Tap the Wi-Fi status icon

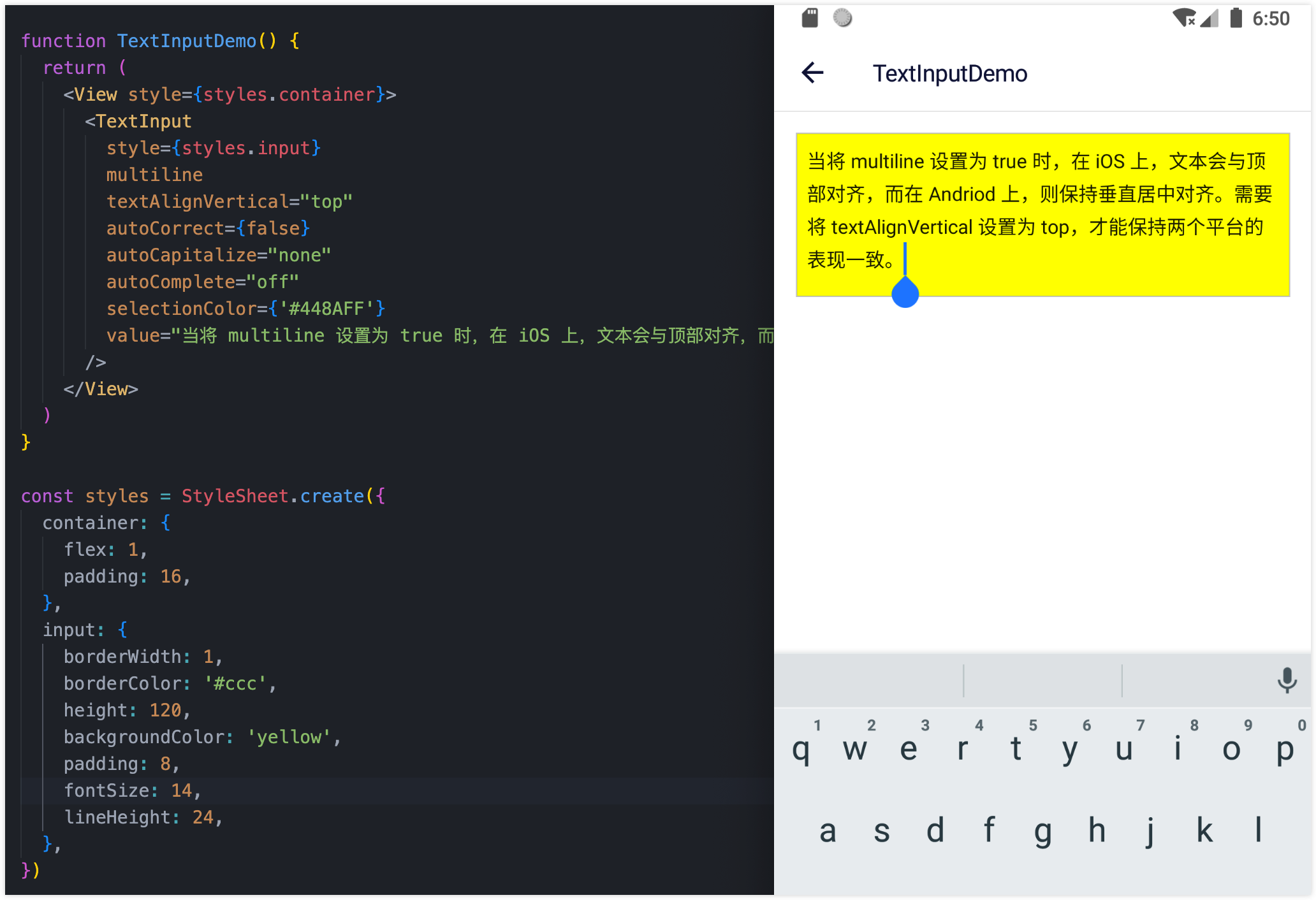[x=1184, y=18]
